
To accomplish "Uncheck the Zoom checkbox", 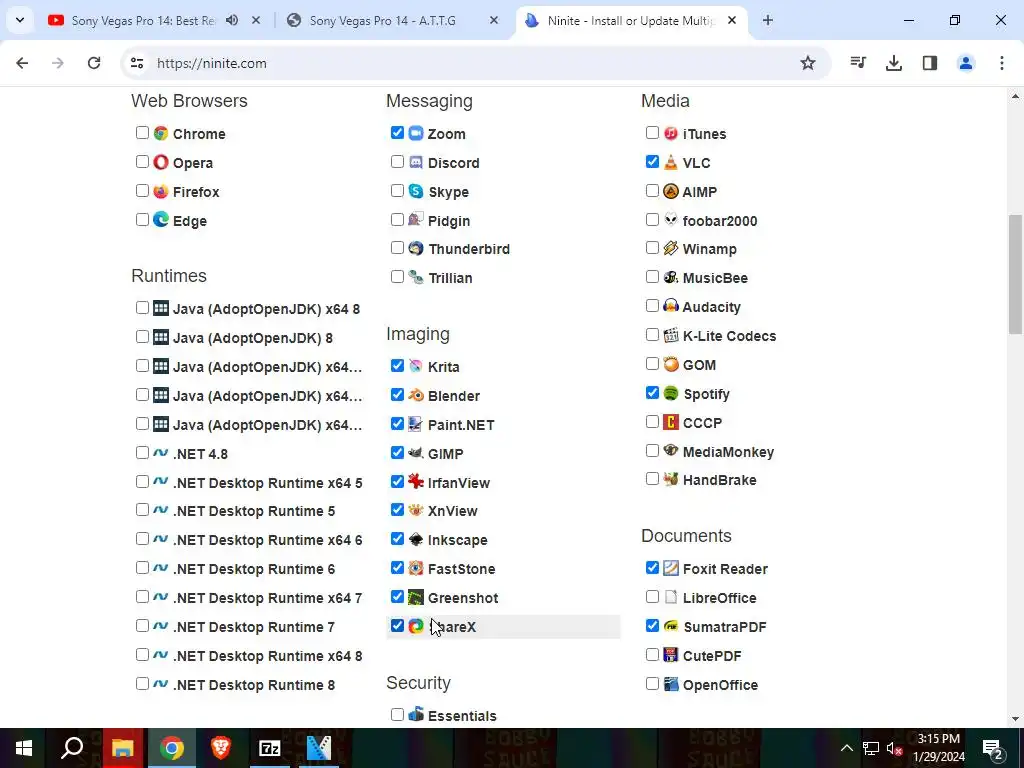I will 397,133.
